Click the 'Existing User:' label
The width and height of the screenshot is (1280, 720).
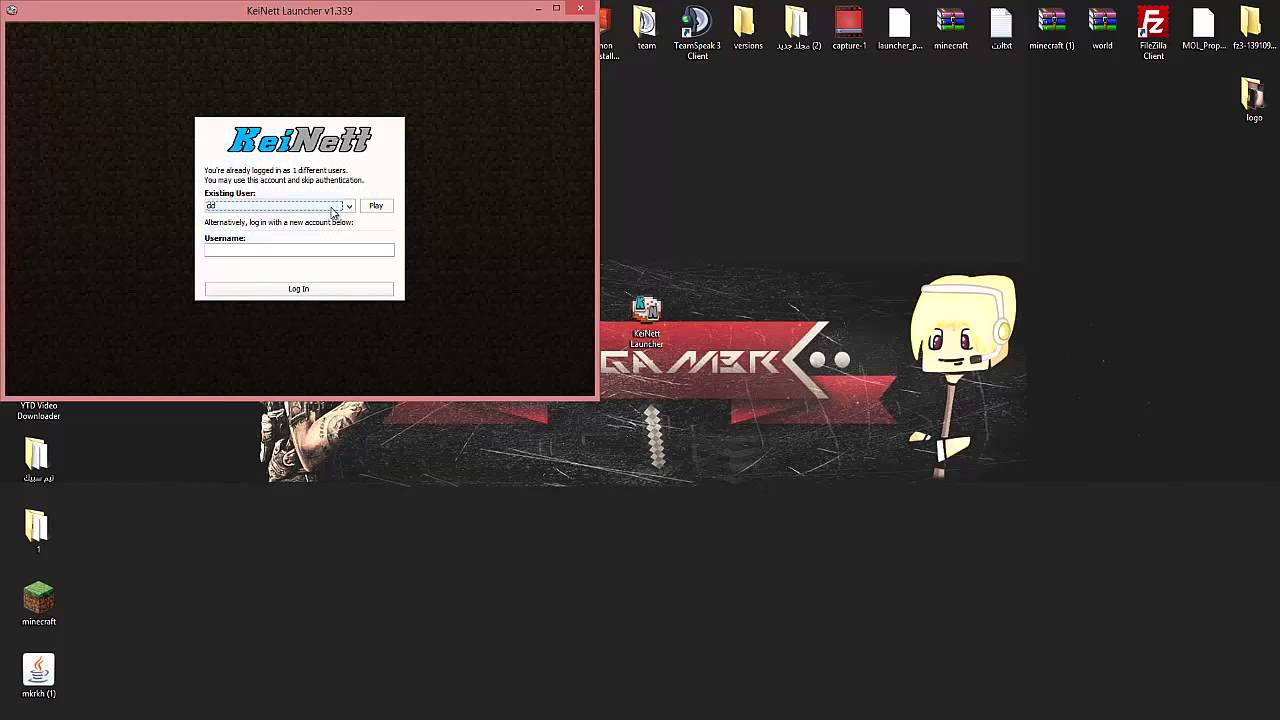click(230, 193)
